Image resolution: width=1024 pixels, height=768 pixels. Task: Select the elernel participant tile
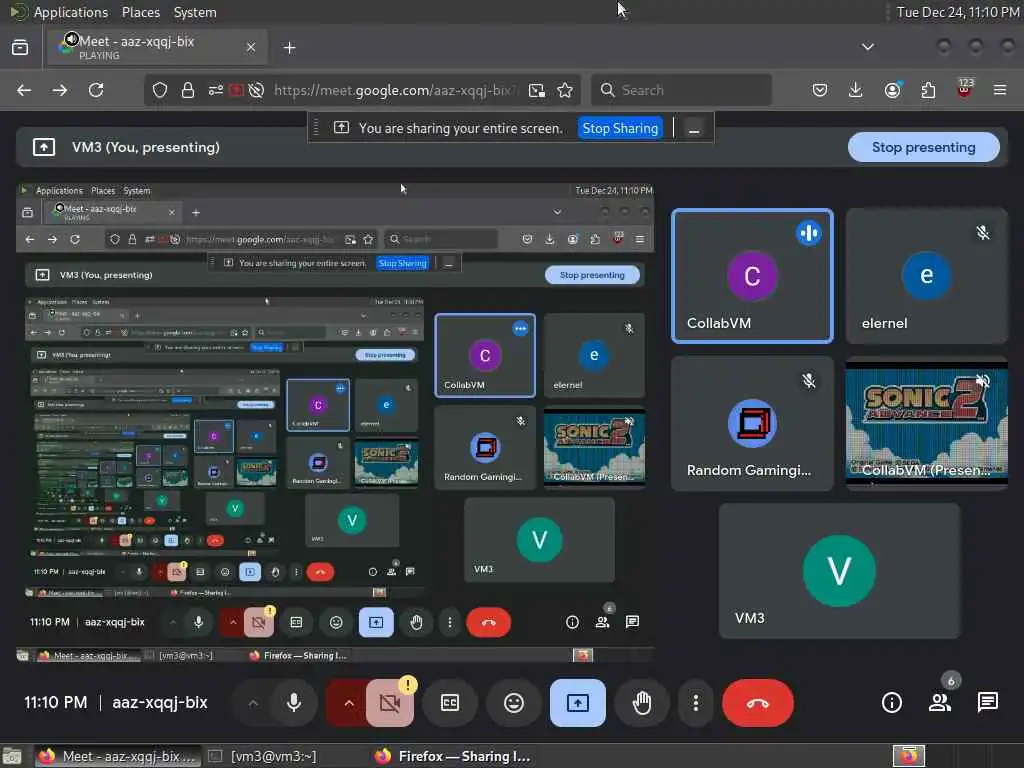tap(926, 276)
